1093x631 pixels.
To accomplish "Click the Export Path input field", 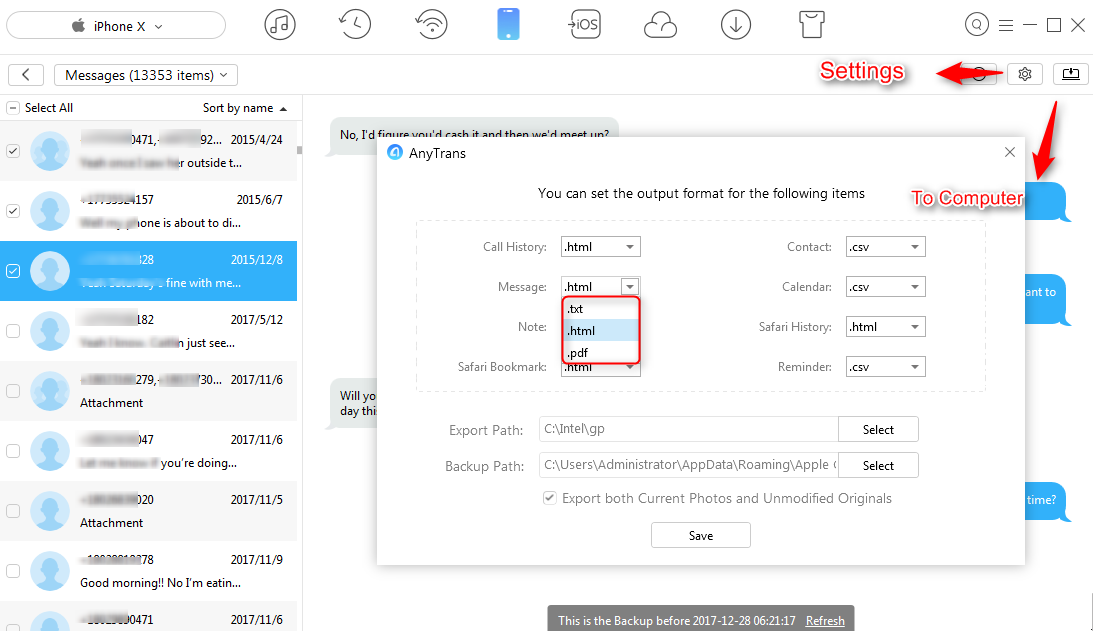I will (x=689, y=429).
